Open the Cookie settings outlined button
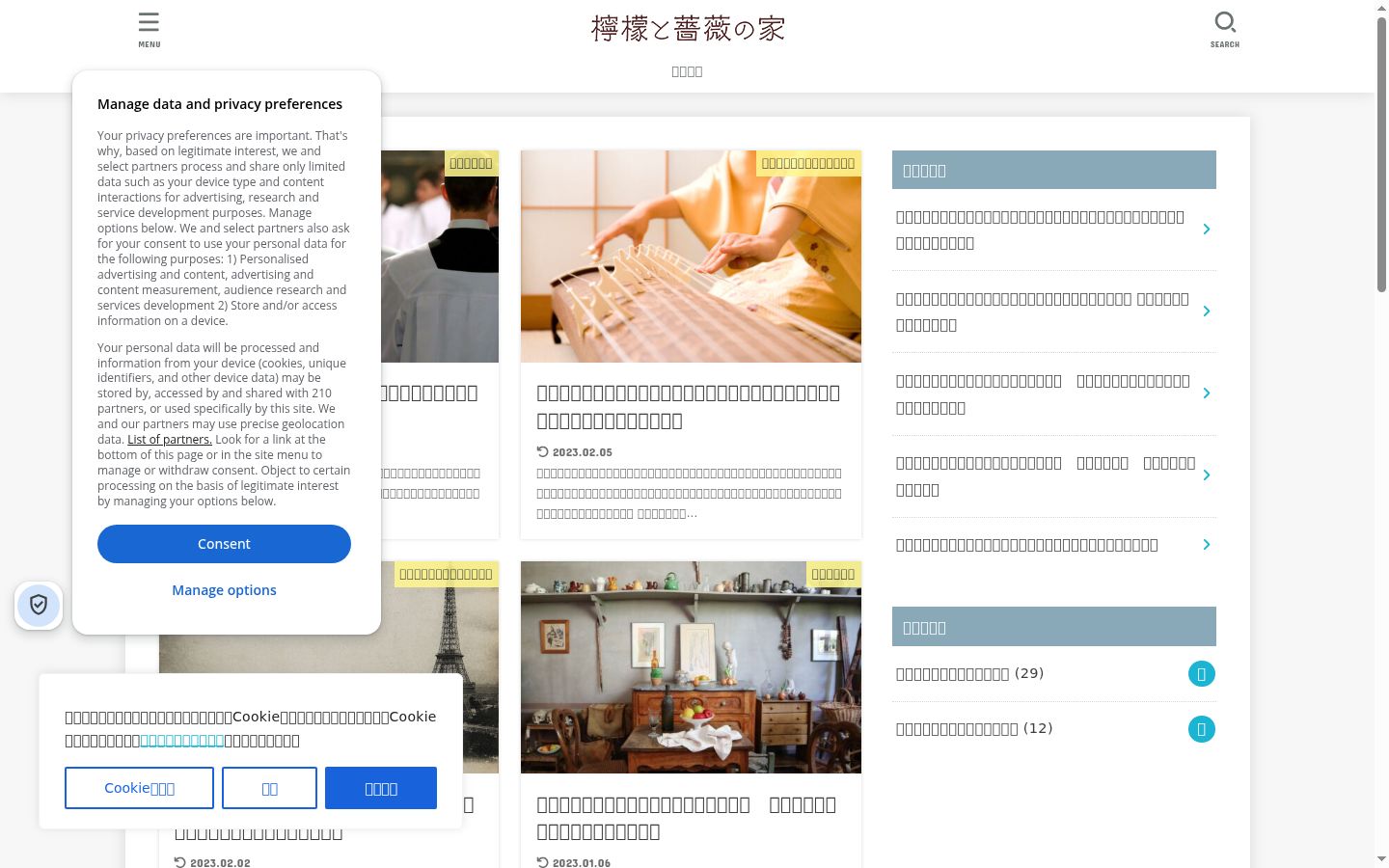1389x868 pixels. click(139, 788)
